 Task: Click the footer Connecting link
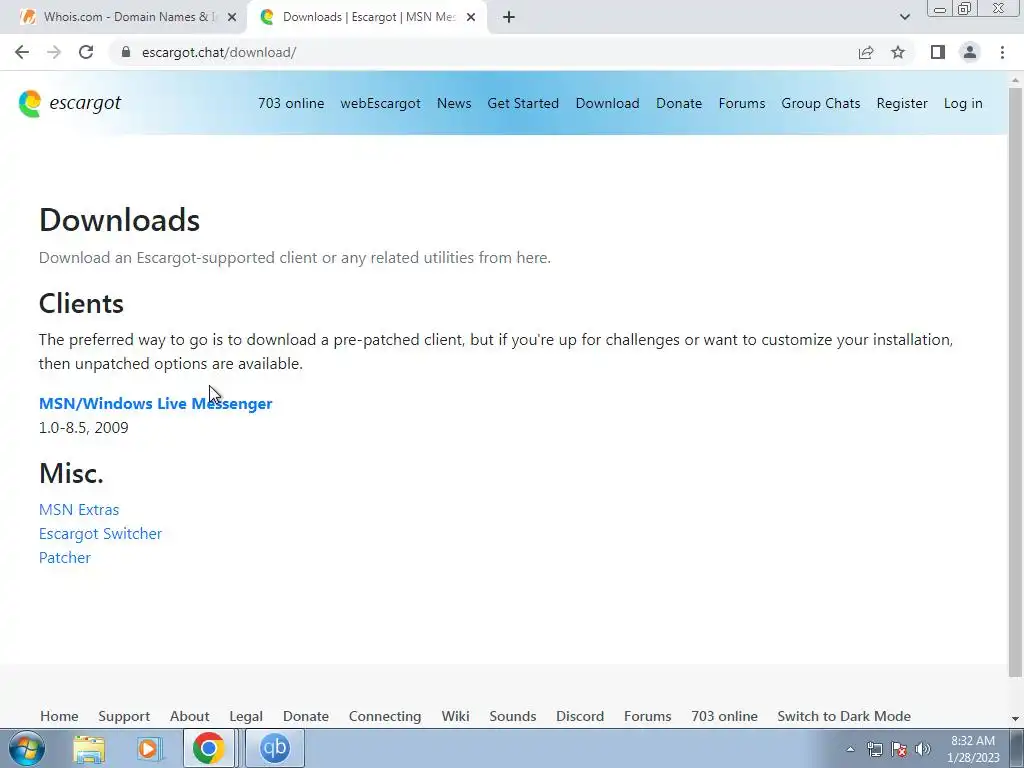(x=385, y=716)
